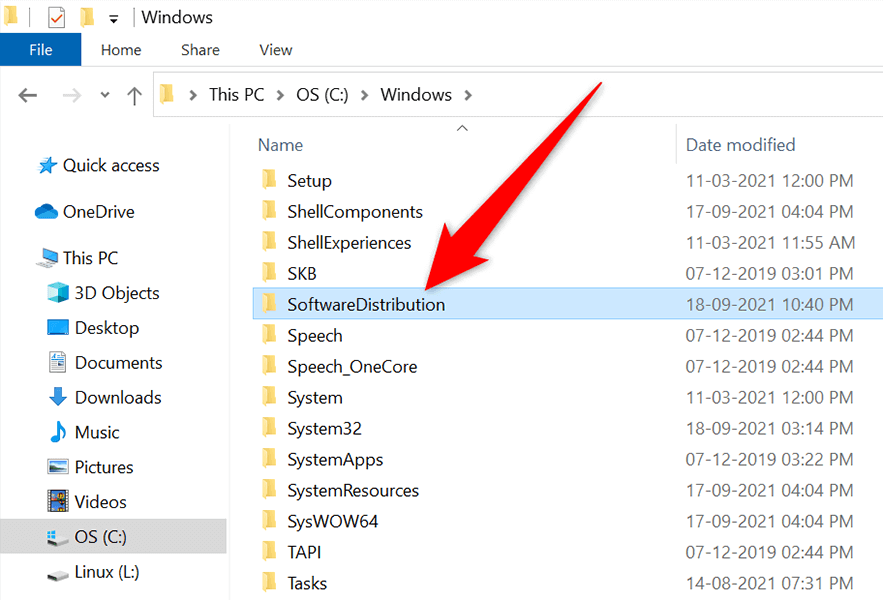The image size is (883, 600).
Task: Open the File menu
Action: pyautogui.click(x=41, y=50)
